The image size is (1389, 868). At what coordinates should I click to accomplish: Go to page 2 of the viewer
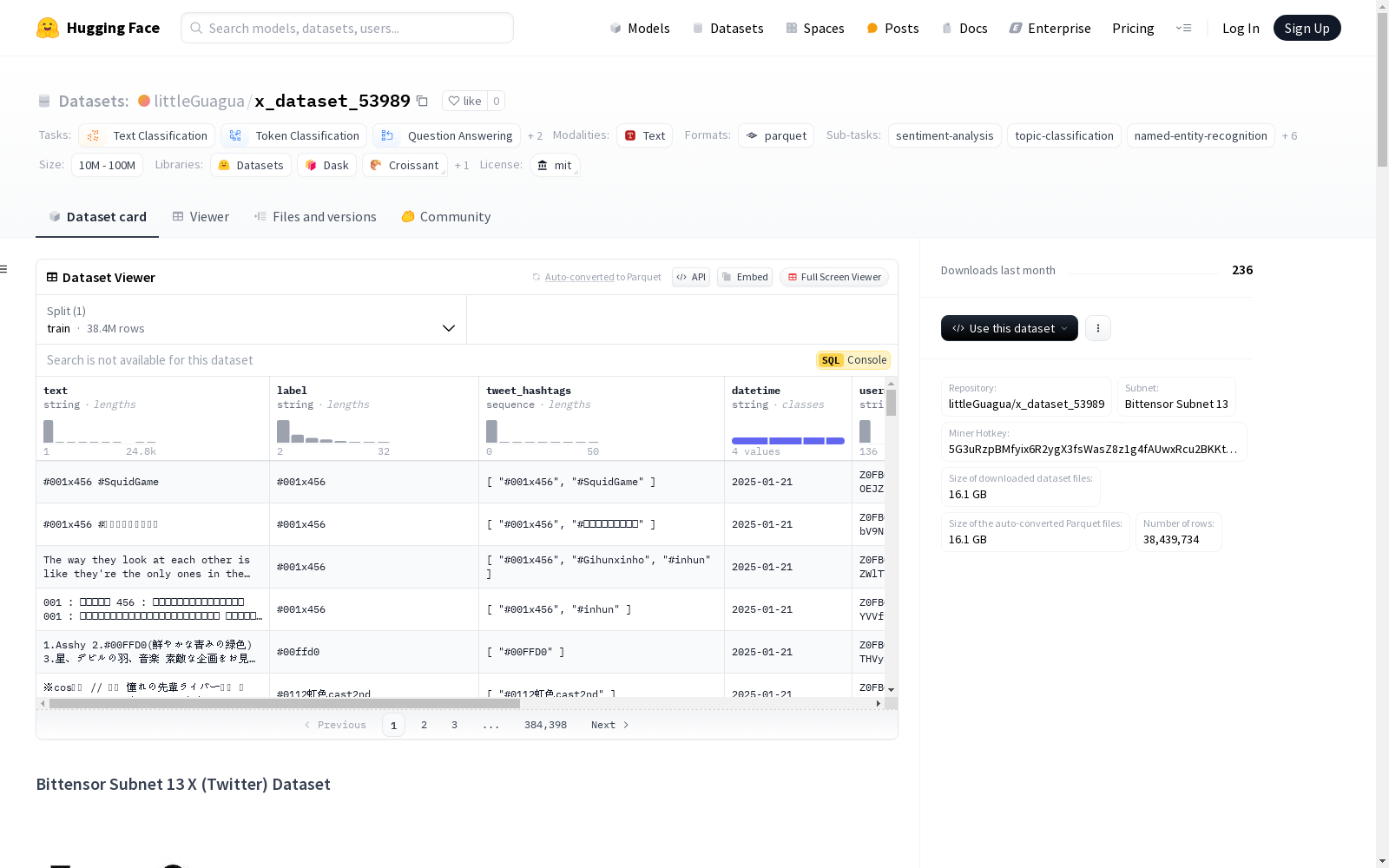tap(424, 725)
